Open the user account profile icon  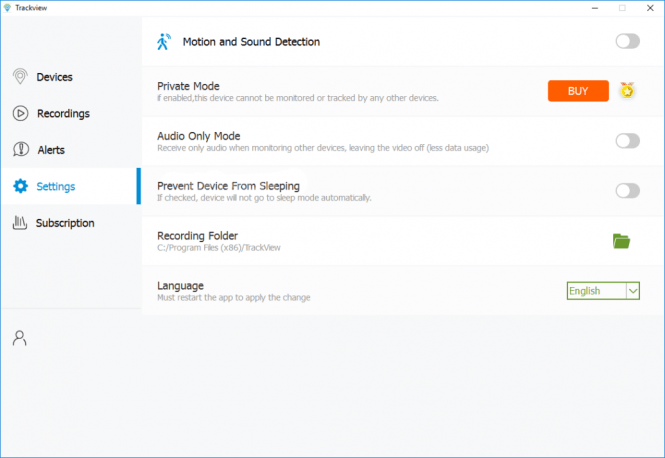coord(20,338)
